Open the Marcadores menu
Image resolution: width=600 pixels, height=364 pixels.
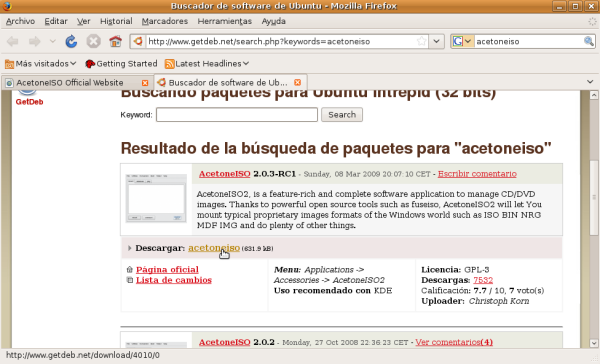[x=165, y=21]
